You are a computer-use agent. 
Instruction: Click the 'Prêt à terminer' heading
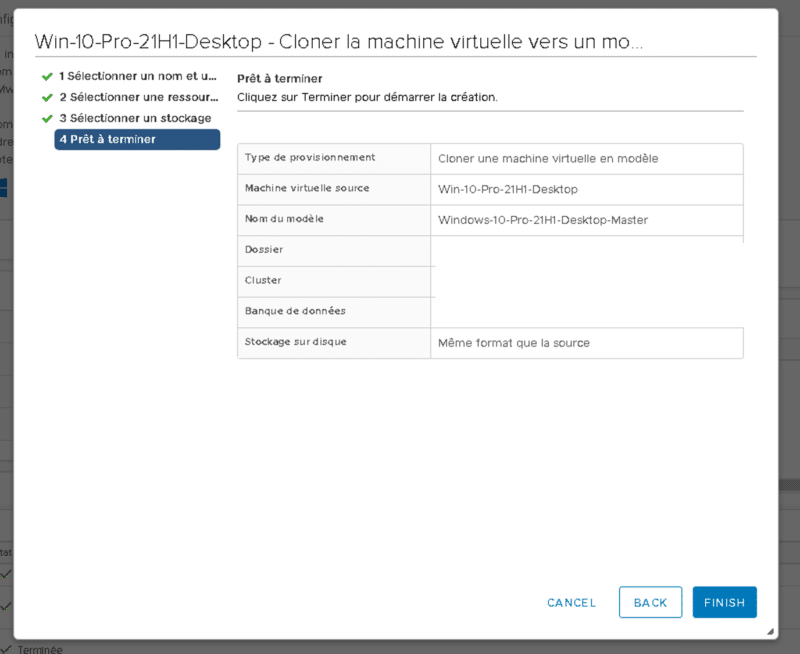(x=280, y=79)
